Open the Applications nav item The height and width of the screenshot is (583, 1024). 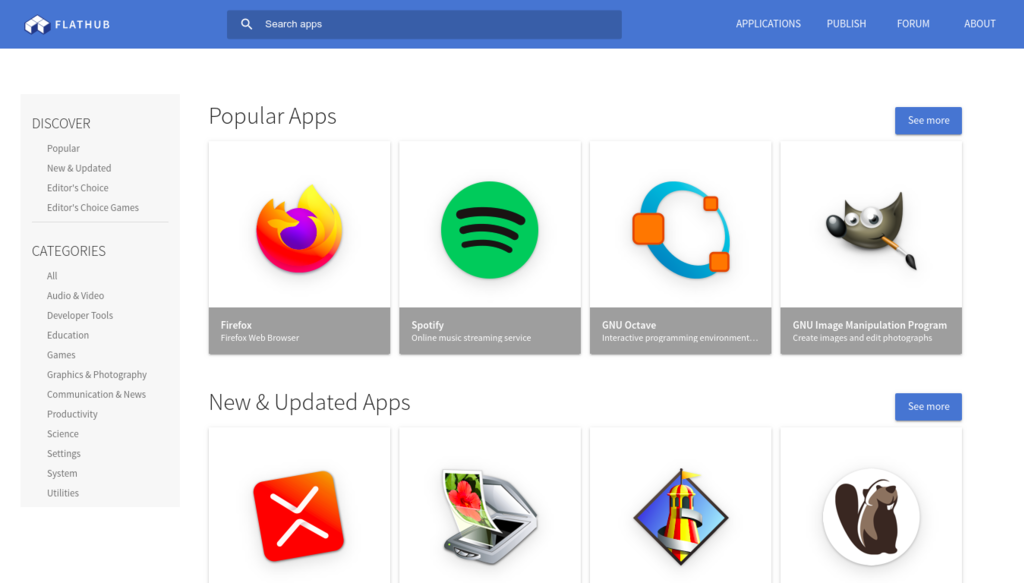click(x=768, y=24)
